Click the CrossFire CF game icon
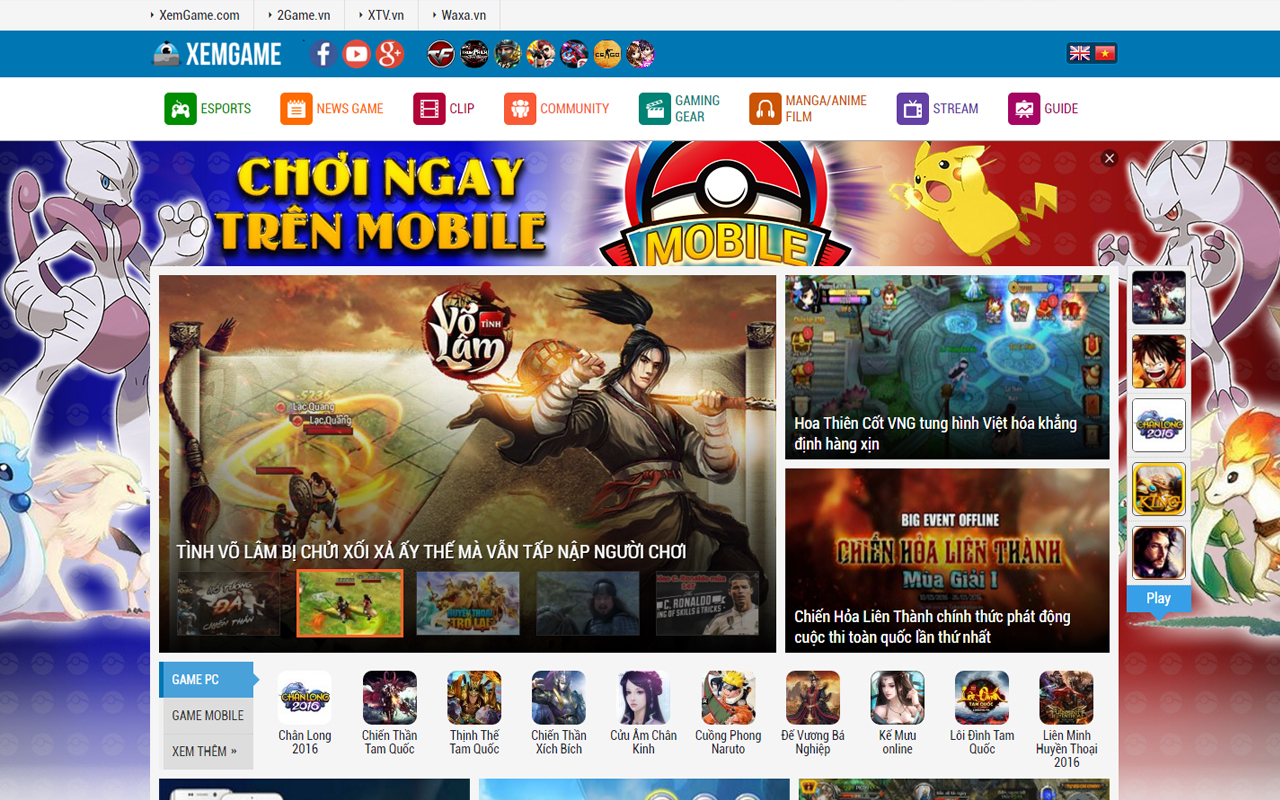This screenshot has height=800, width=1280. tap(441, 54)
